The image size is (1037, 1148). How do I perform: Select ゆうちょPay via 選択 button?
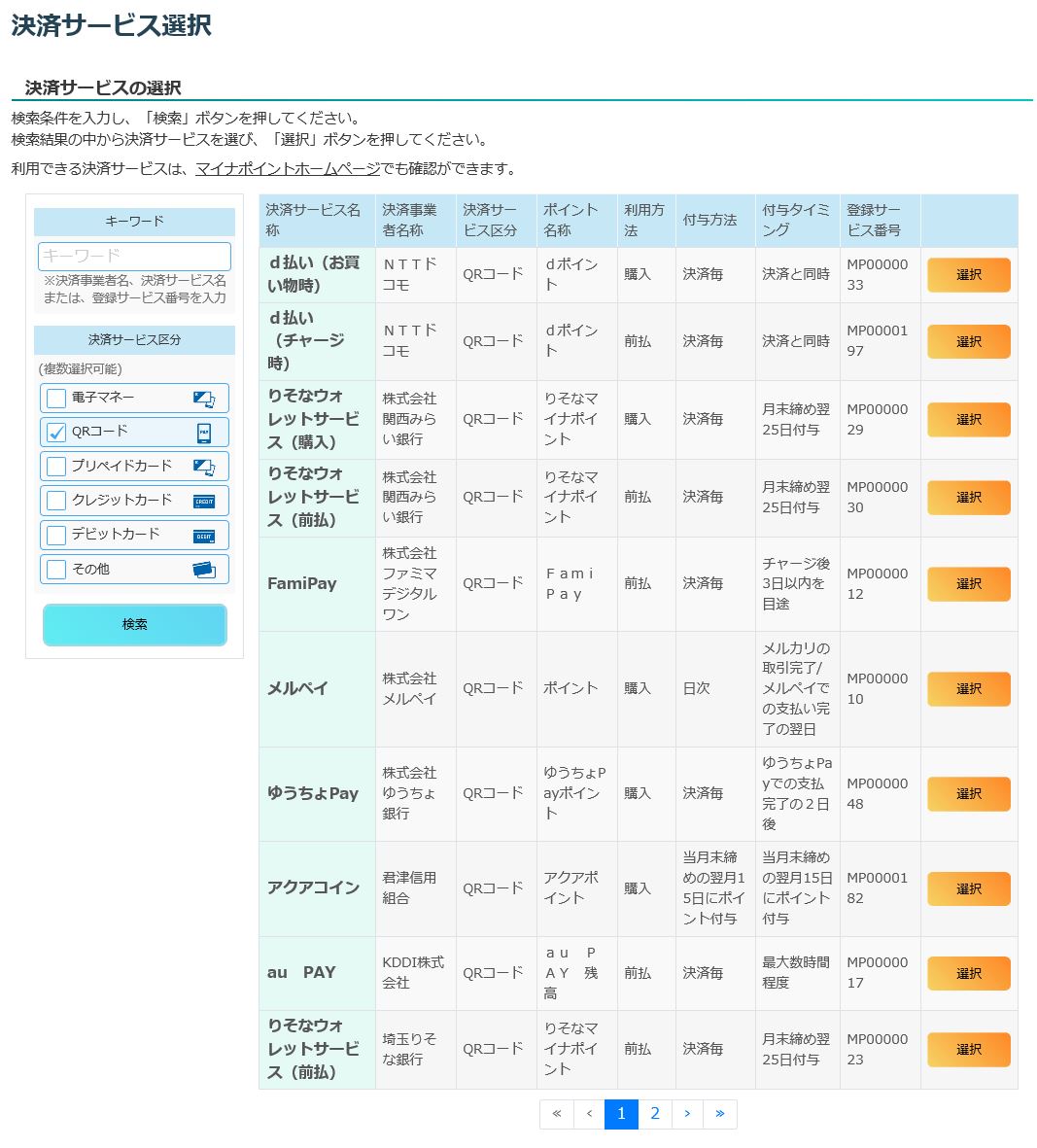coord(968,794)
